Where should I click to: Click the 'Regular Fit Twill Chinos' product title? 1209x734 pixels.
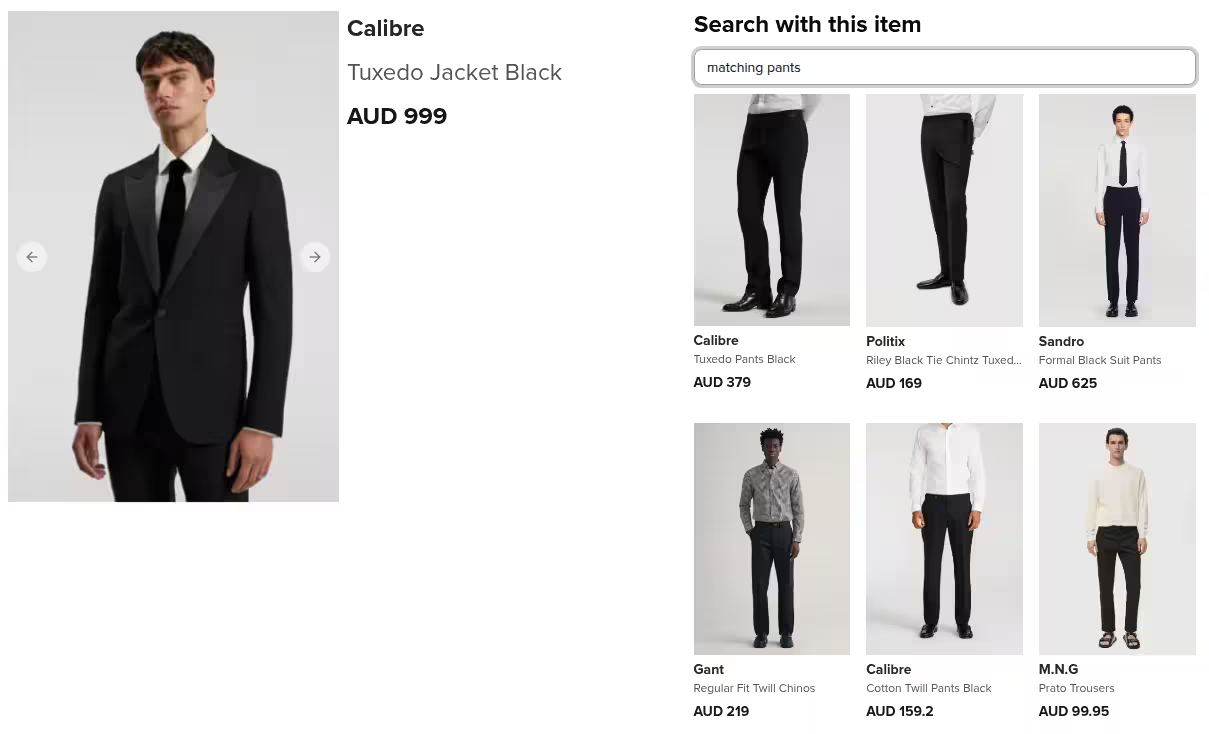tap(754, 688)
